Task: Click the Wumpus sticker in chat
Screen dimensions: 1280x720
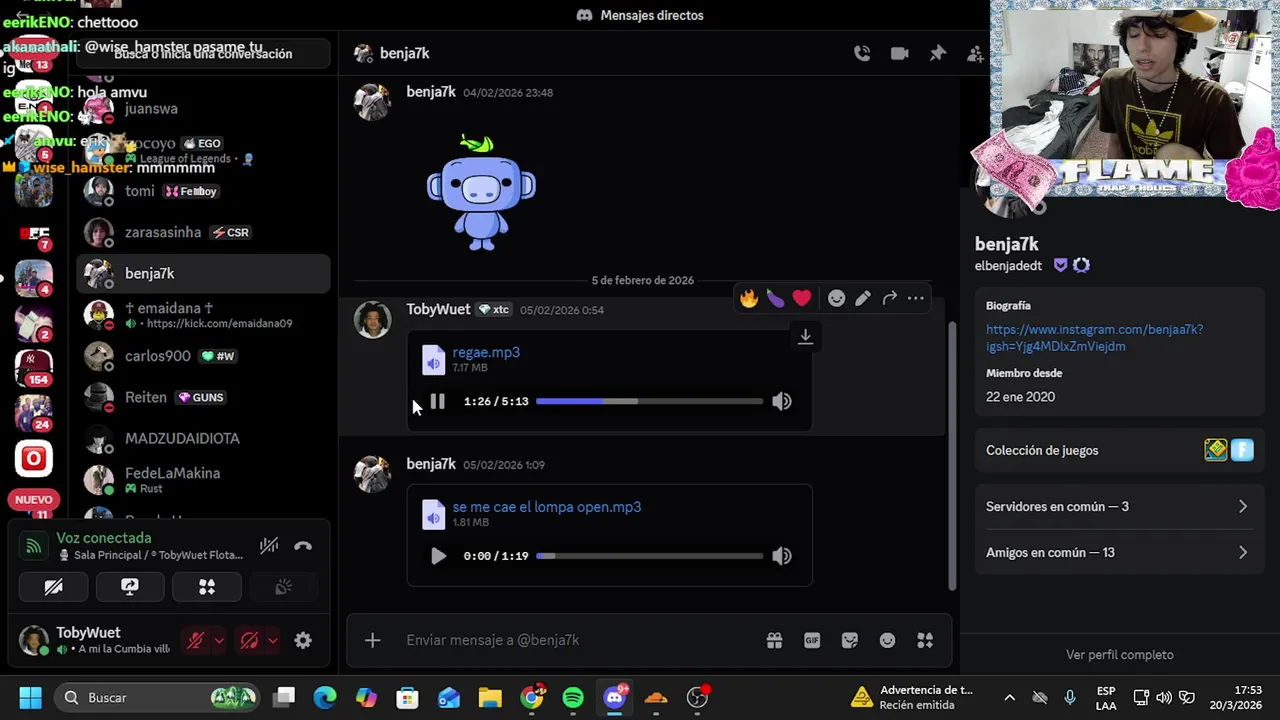Action: [481, 193]
